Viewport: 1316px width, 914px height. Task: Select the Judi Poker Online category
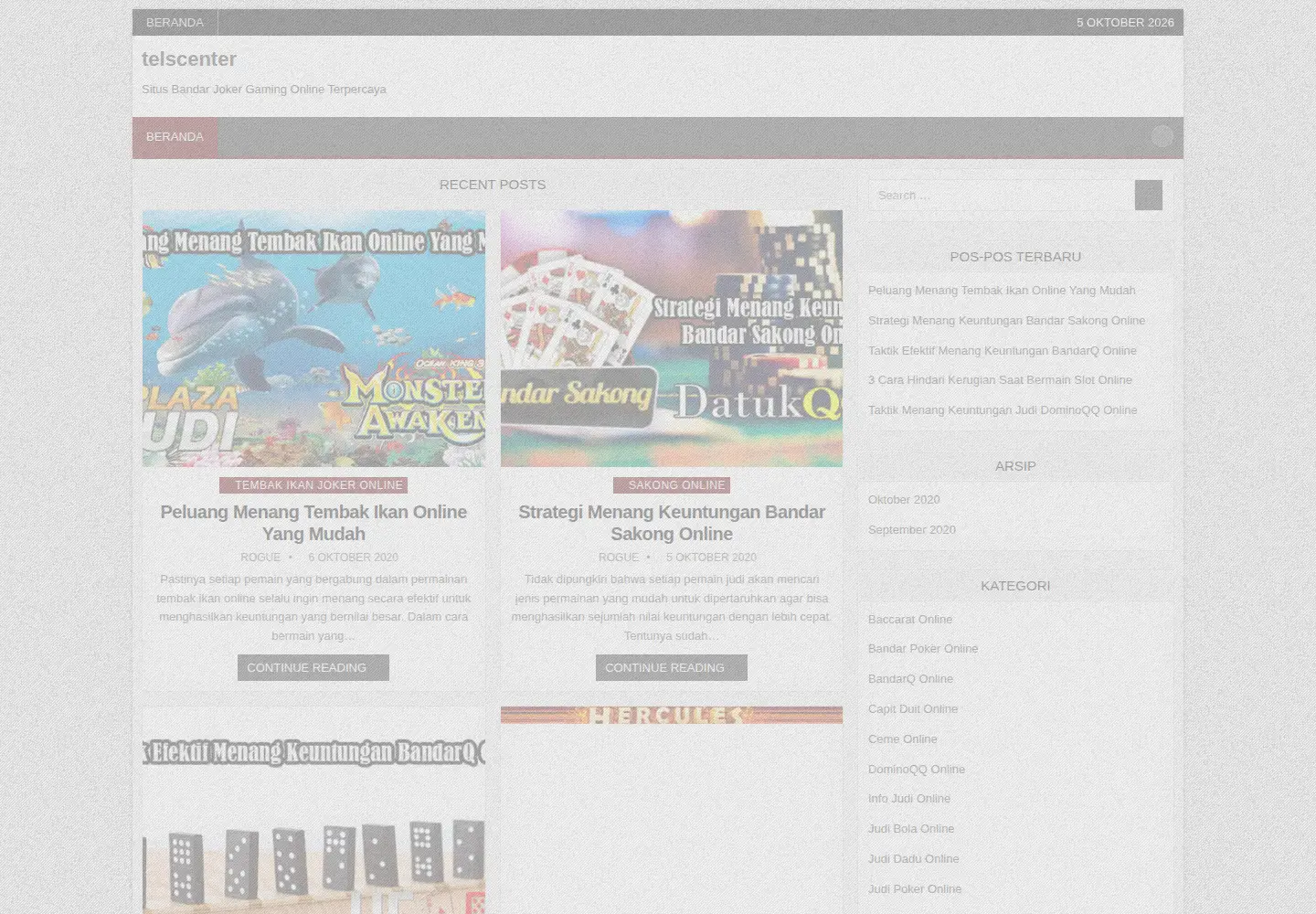915,888
